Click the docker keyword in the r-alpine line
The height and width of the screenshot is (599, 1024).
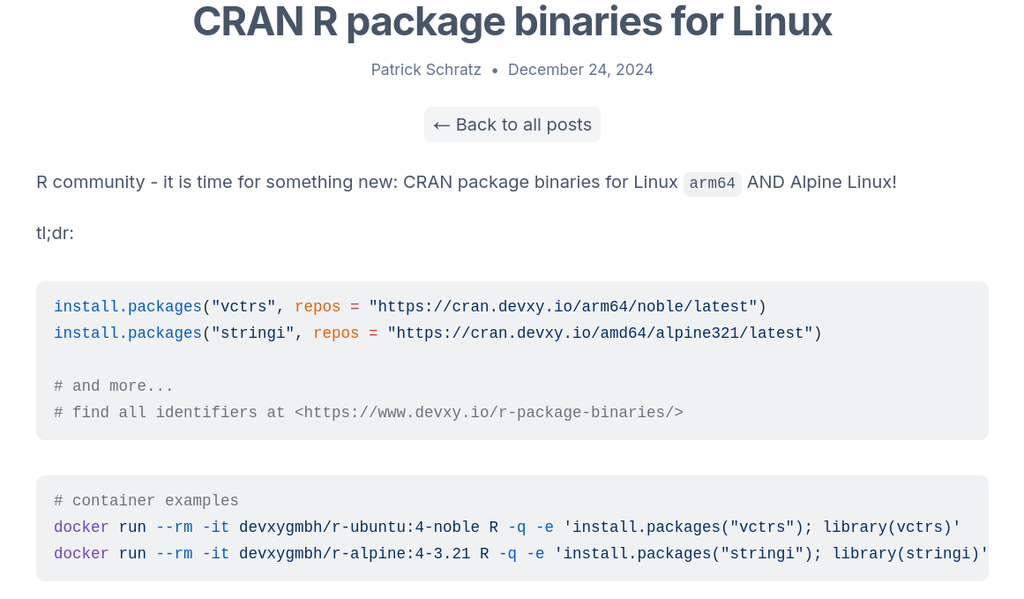[x=81, y=553]
